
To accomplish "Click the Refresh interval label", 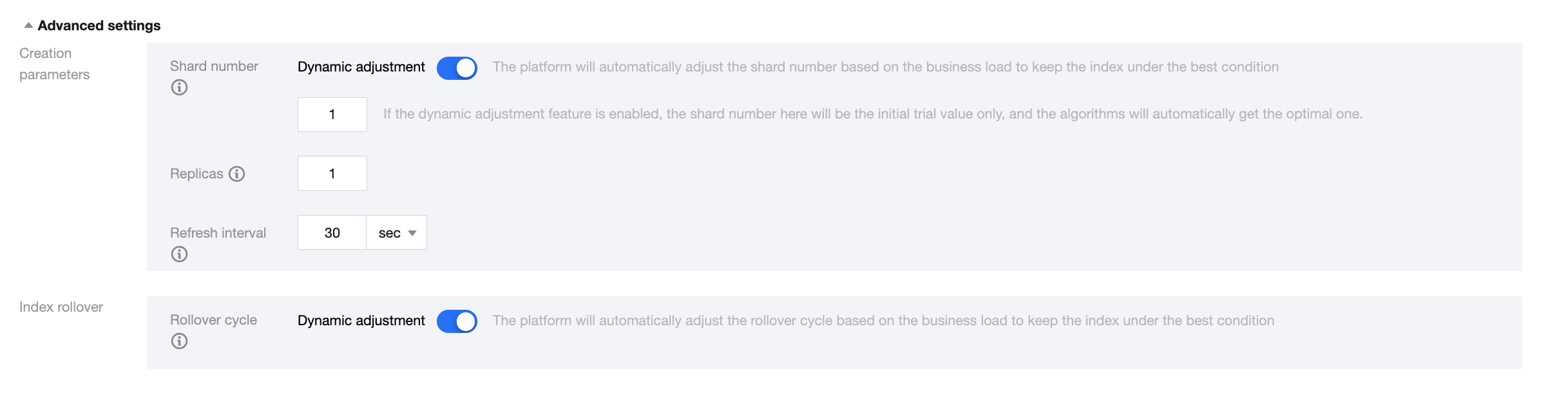I will tap(218, 233).
